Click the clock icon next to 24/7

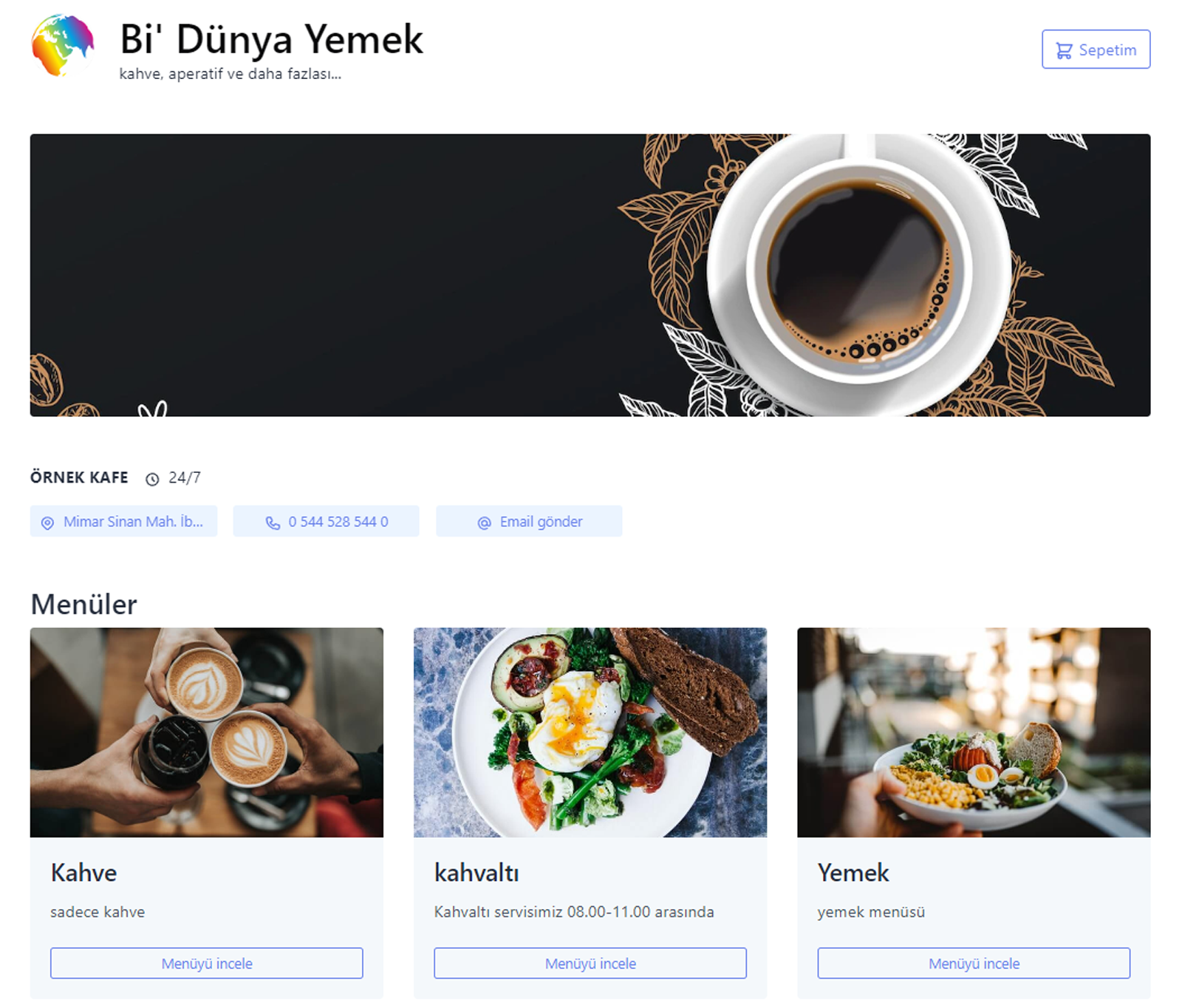pos(152,479)
